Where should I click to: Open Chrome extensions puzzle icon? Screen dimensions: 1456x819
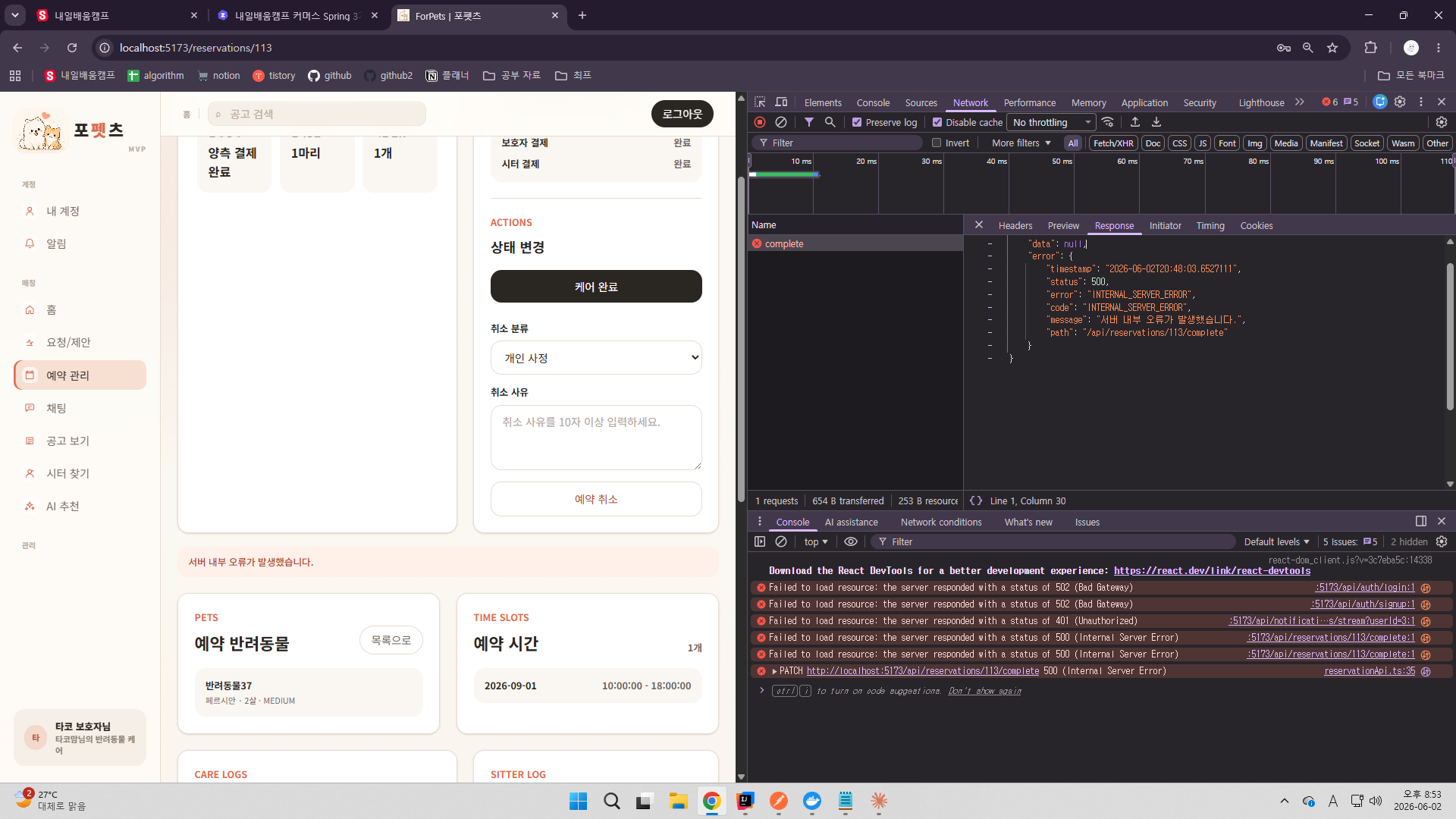pyautogui.click(x=1370, y=48)
